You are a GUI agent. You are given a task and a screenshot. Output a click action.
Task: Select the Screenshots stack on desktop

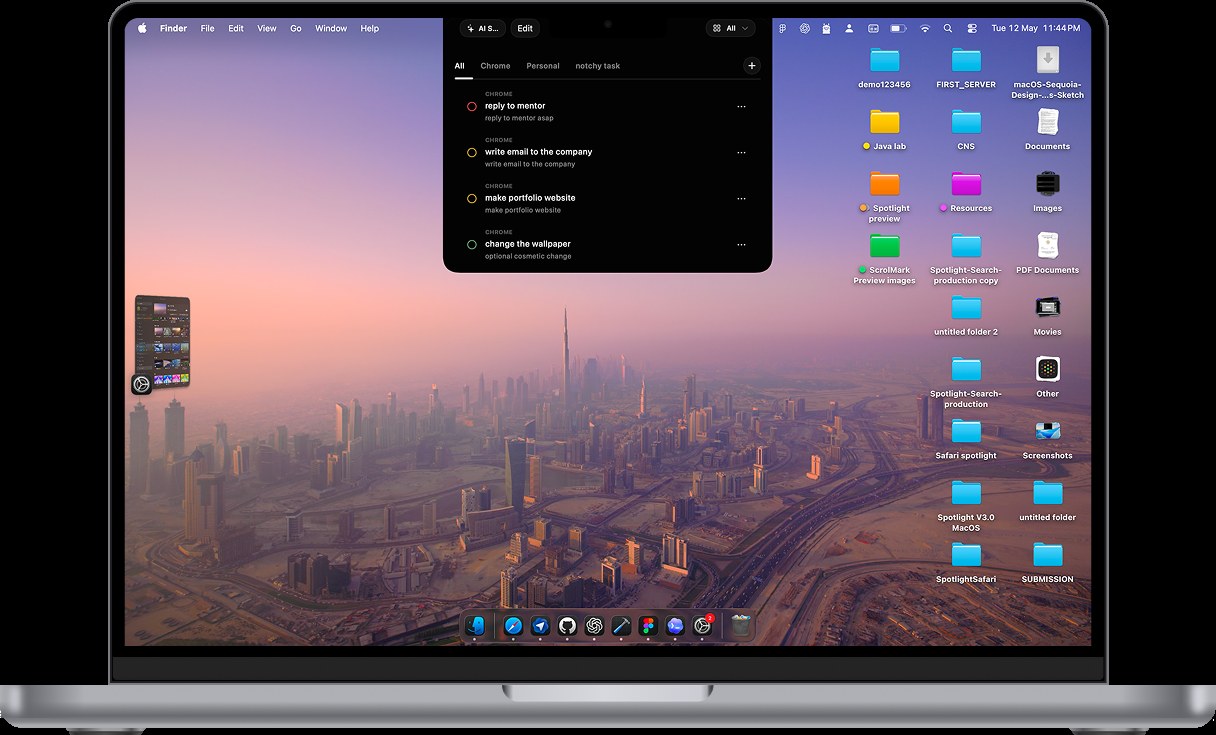coord(1047,439)
